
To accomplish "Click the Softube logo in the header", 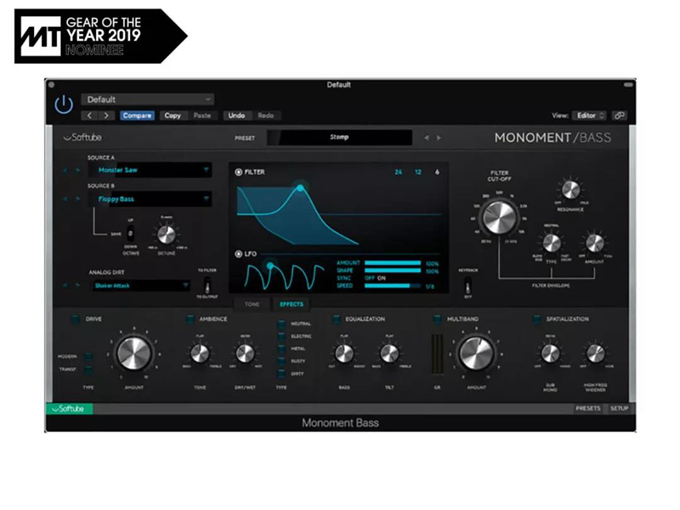I will [82, 137].
